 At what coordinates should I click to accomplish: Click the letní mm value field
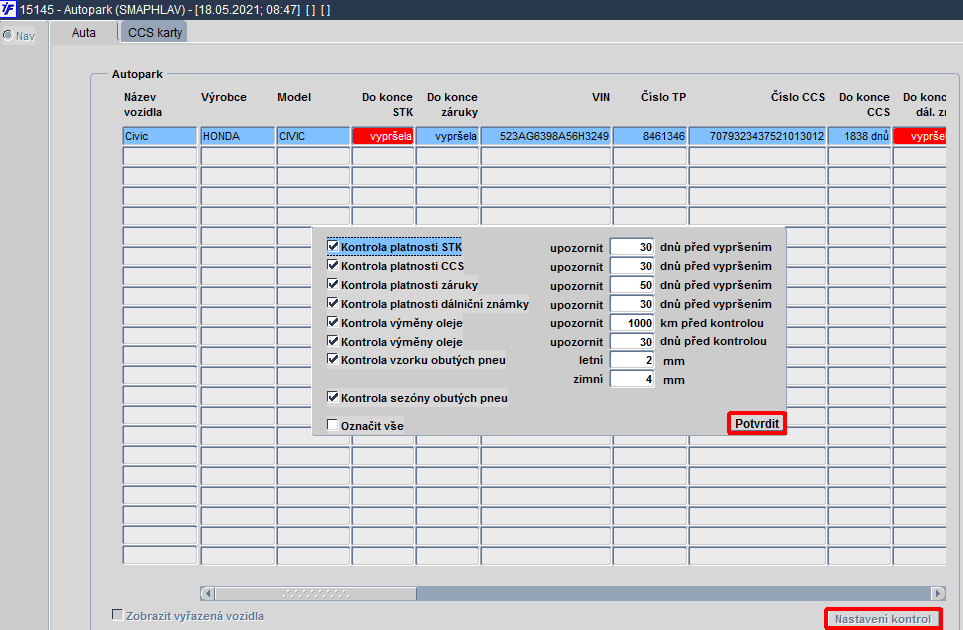coord(632,360)
